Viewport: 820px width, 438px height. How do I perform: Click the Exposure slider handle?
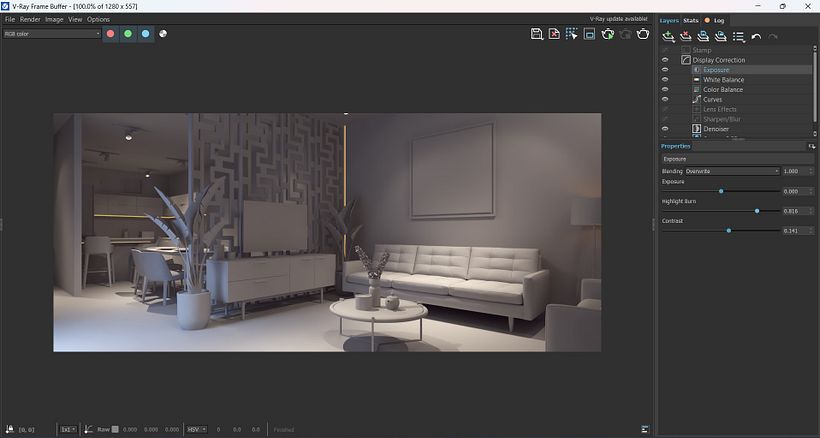click(721, 191)
